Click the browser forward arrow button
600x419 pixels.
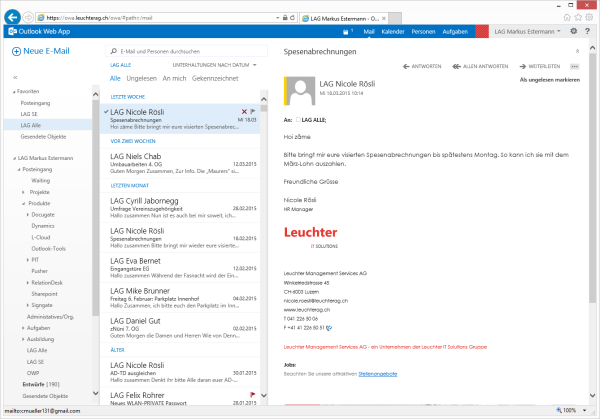pyautogui.click(x=28, y=18)
